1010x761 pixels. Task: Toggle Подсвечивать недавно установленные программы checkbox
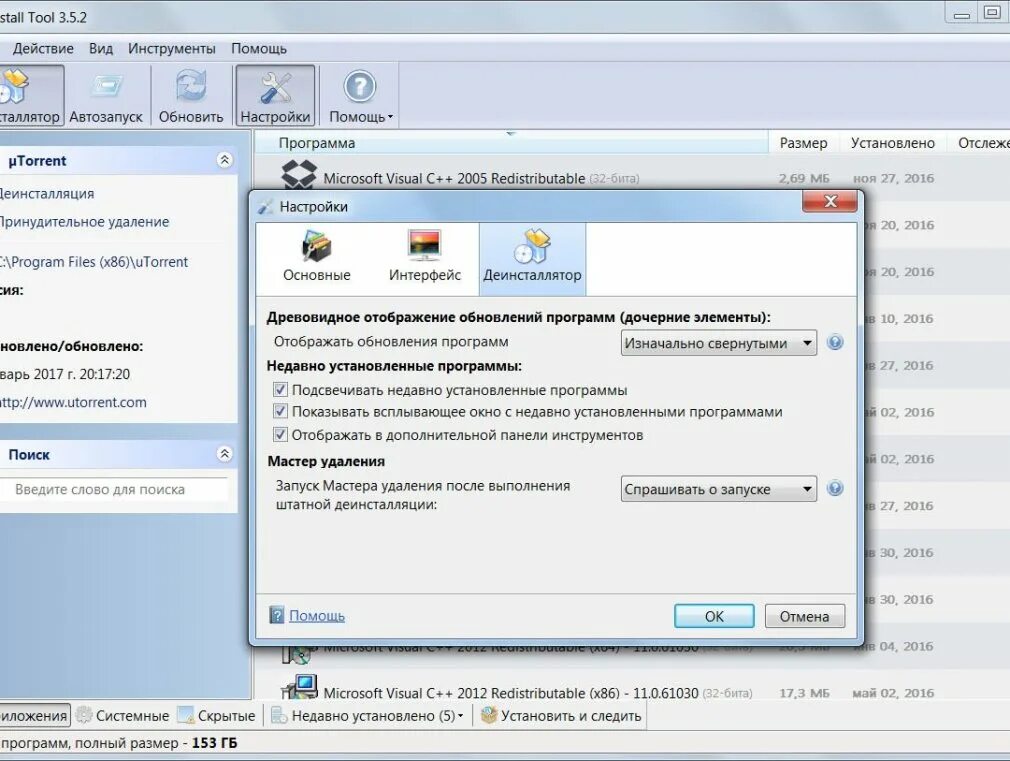coord(280,389)
